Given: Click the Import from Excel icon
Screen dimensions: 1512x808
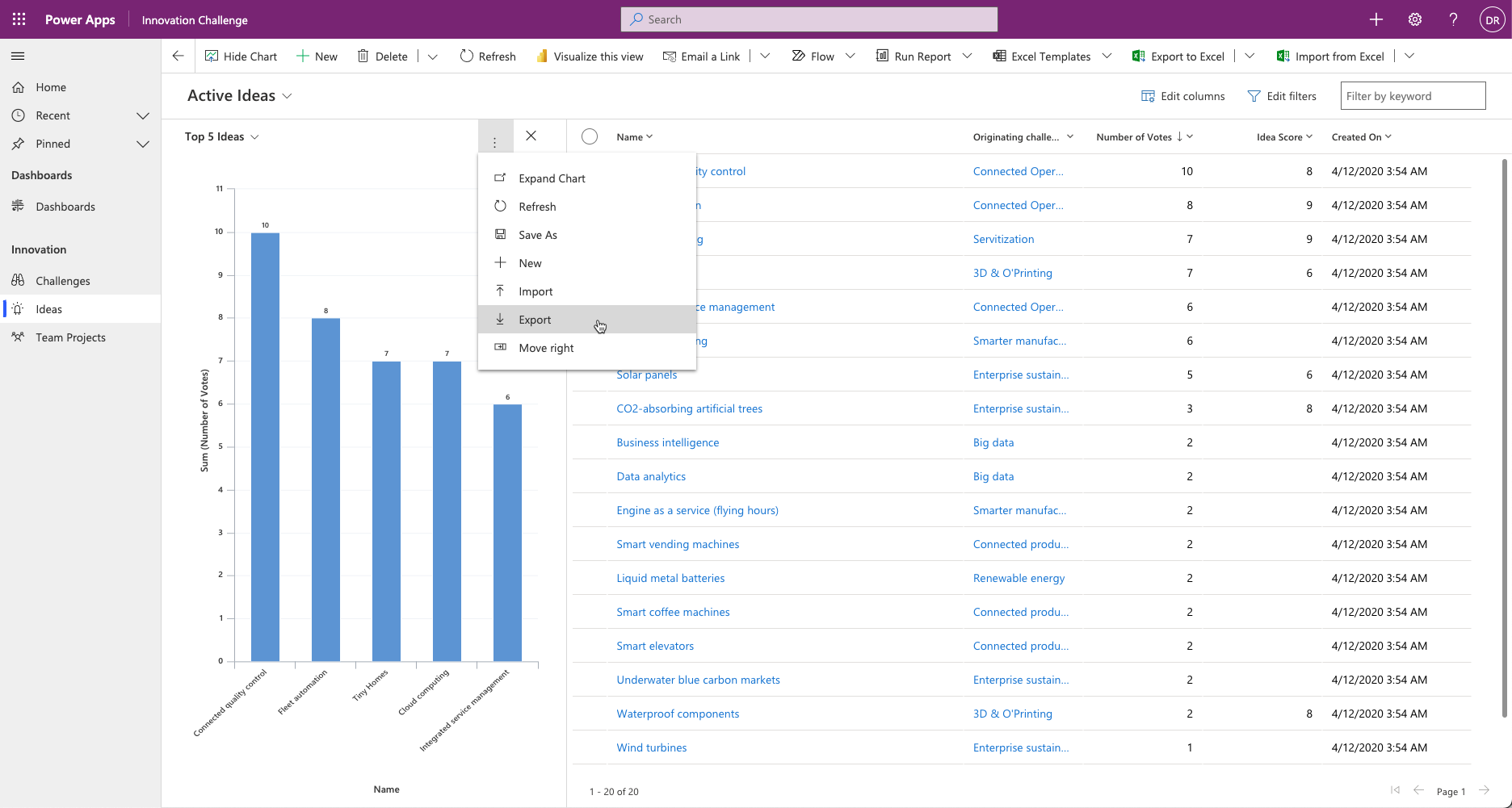Looking at the screenshot, I should (x=1282, y=56).
